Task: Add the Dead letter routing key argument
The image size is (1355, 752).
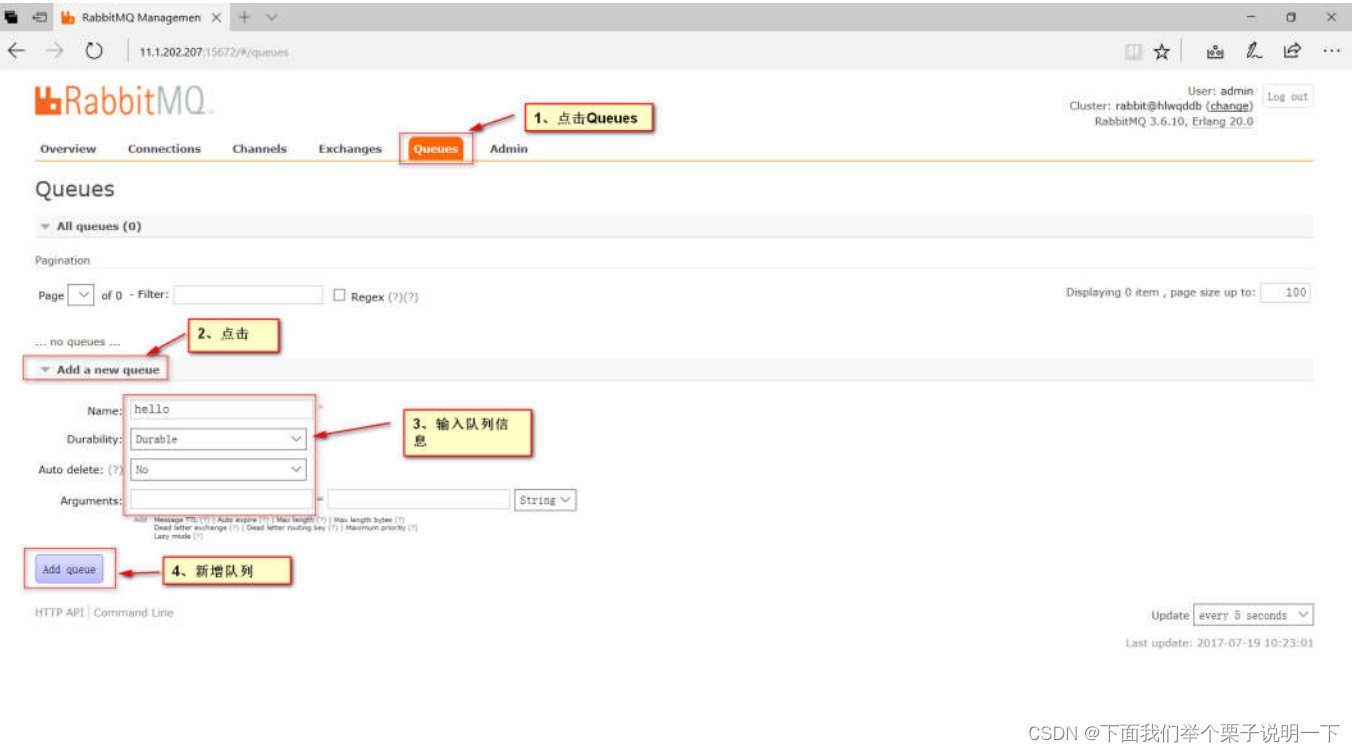Action: tap(286, 528)
